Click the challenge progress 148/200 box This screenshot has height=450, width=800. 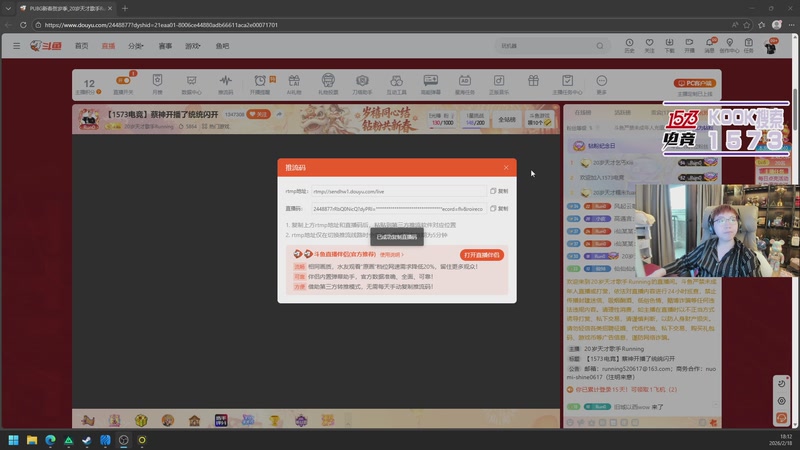pos(475,119)
